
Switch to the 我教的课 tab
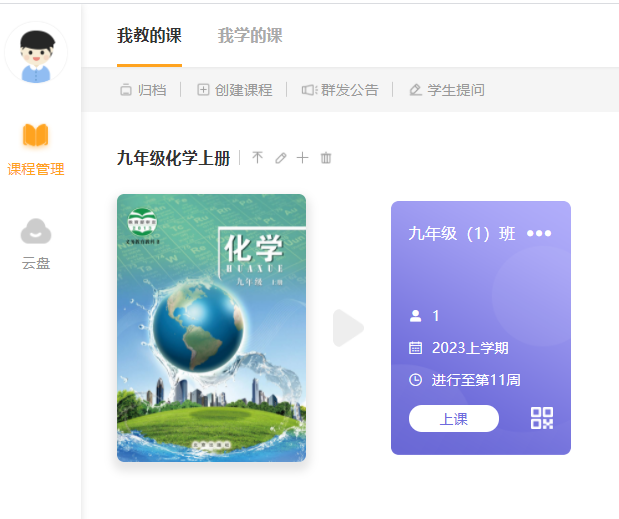(149, 36)
